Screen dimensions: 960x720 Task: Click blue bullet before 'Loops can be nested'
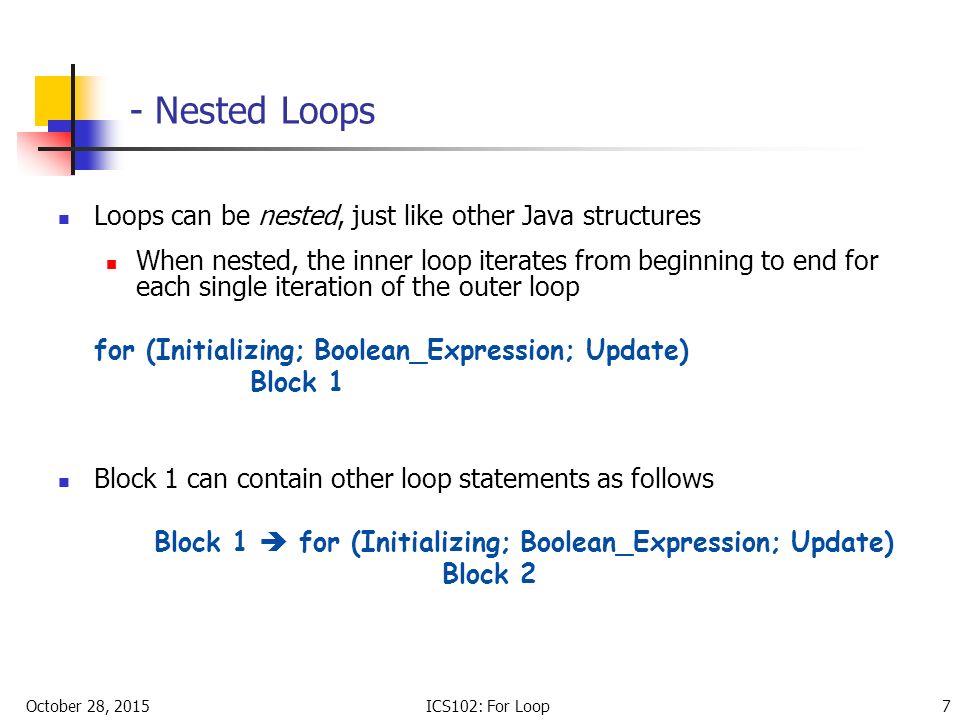64,219
